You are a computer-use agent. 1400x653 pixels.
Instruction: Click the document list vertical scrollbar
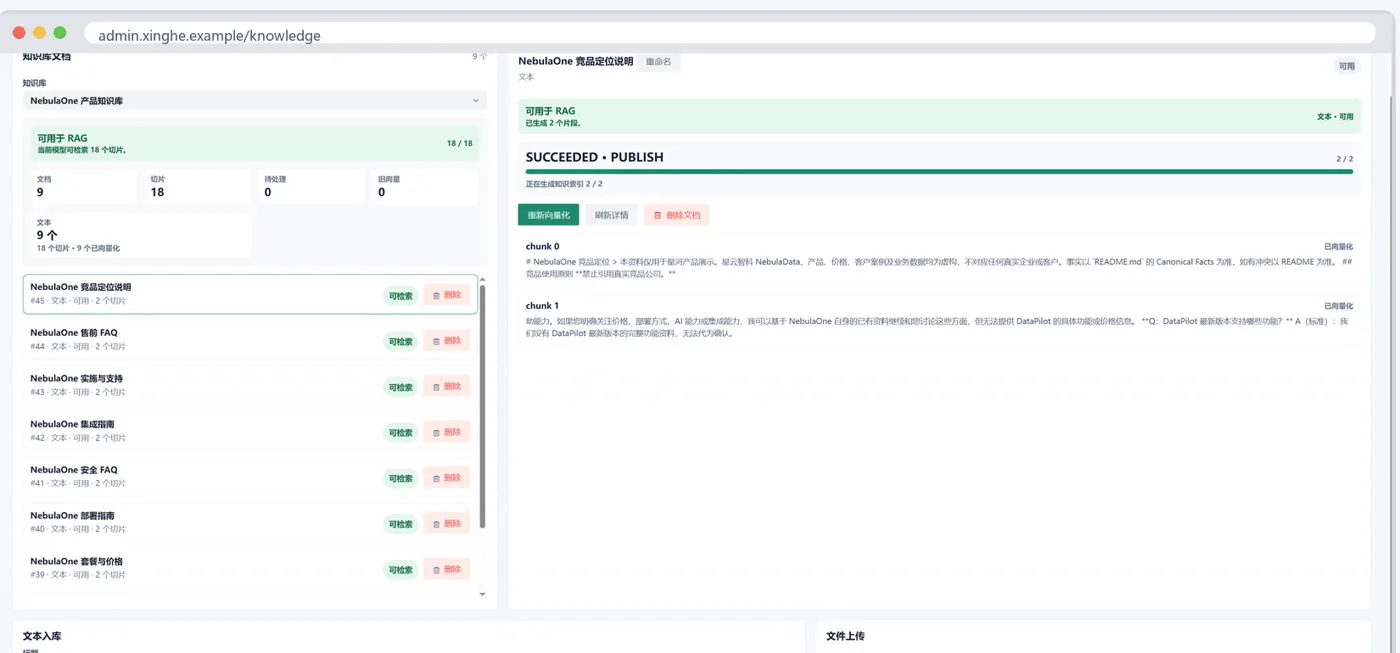point(482,405)
